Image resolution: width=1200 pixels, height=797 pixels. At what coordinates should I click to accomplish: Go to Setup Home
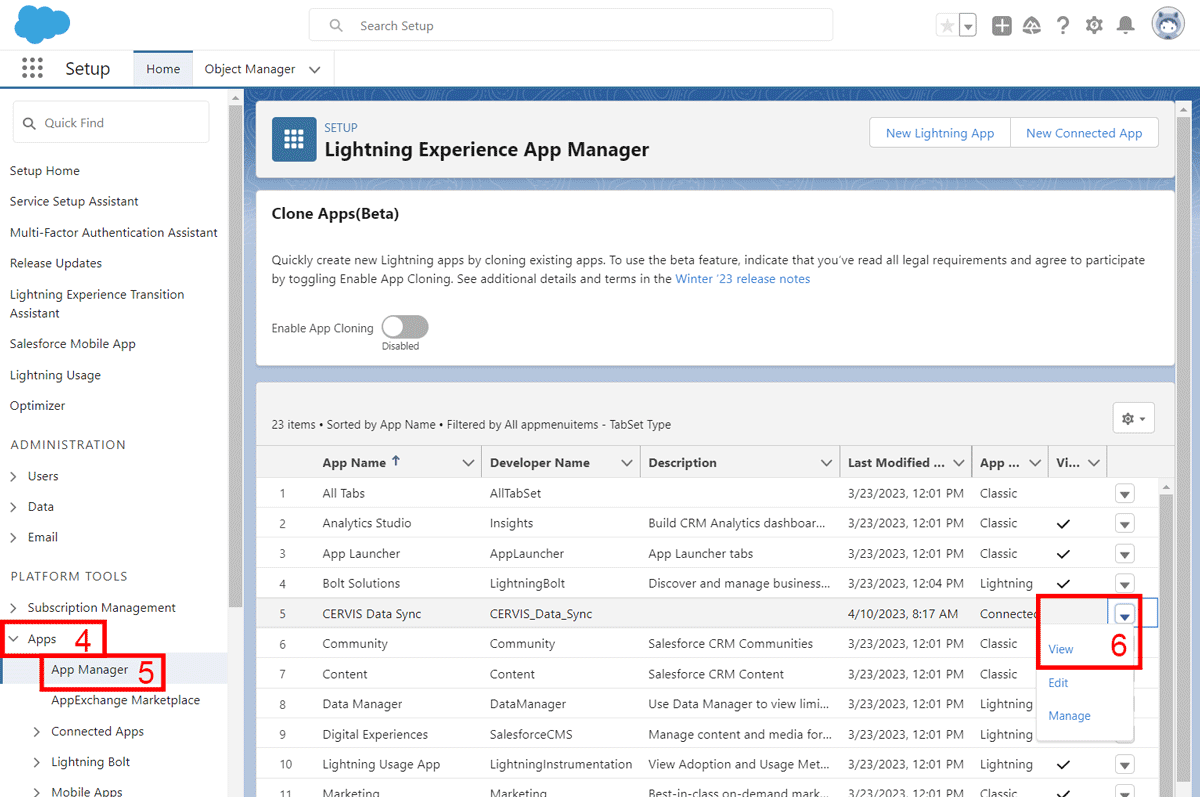[x=45, y=171]
